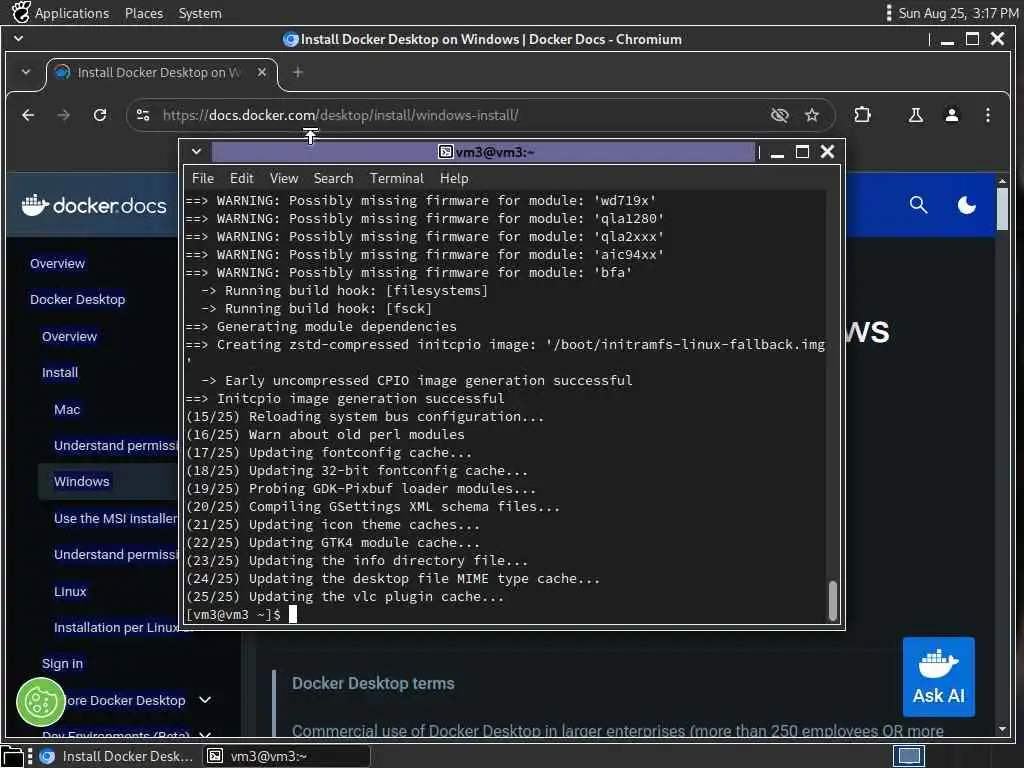Open Use the MSI installer link
Viewport: 1024px width, 768px height.
pos(116,518)
